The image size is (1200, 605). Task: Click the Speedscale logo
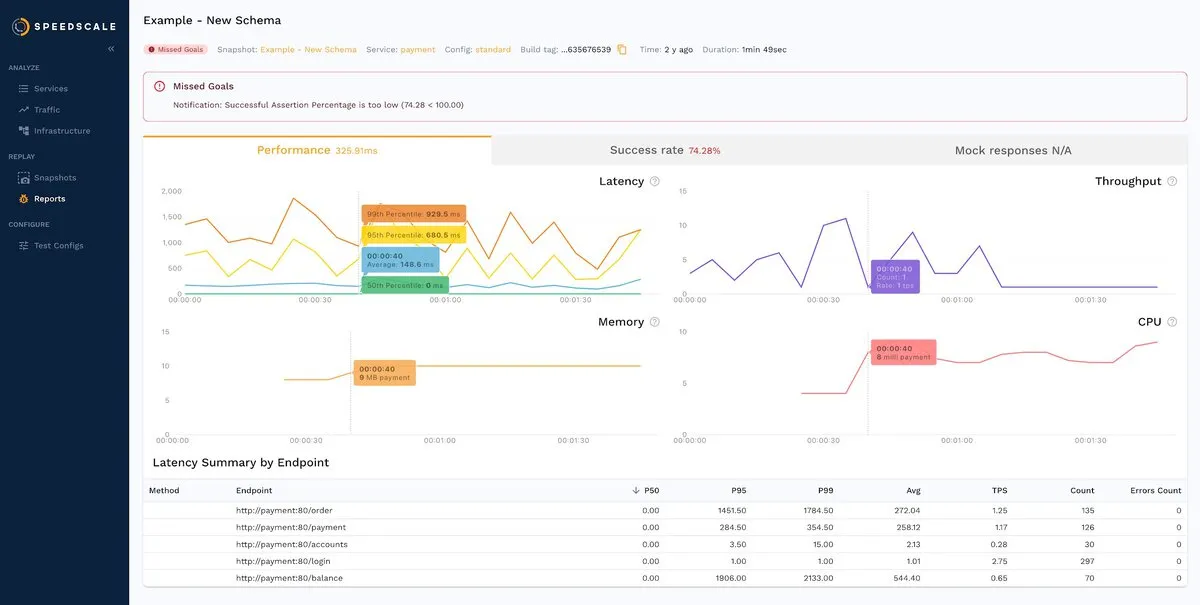pos(63,26)
